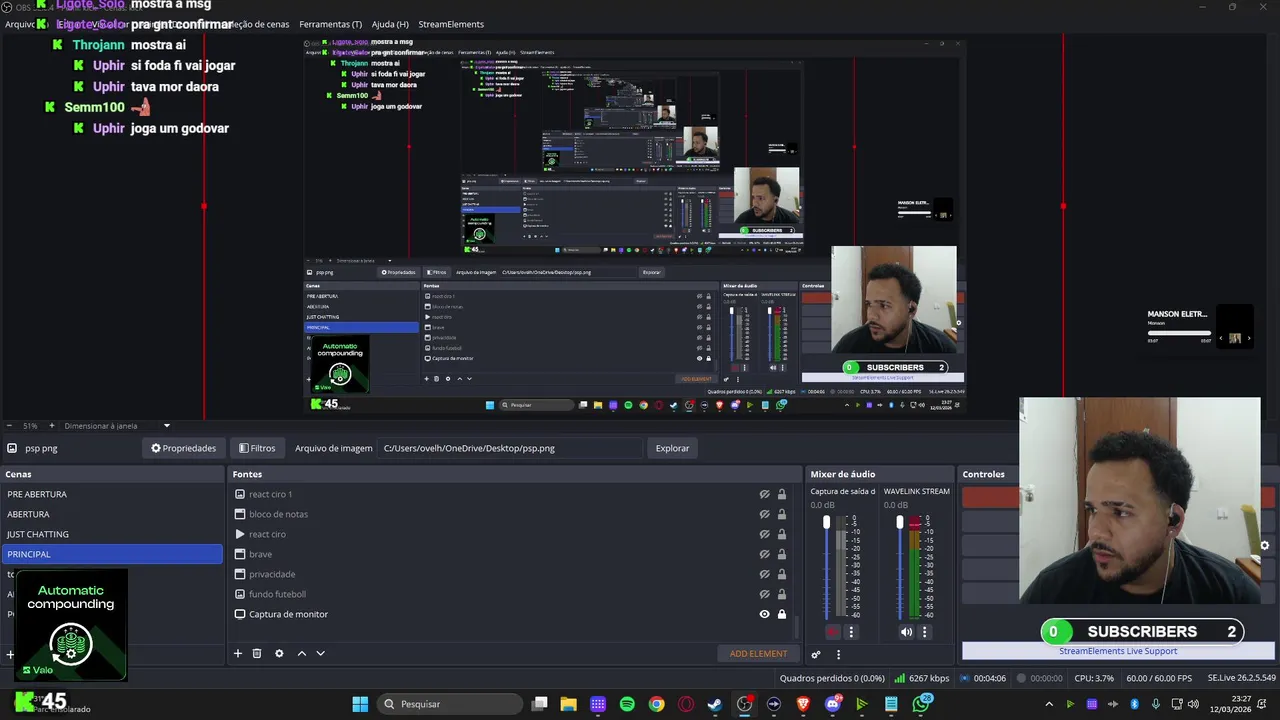
Task: Open WhatsApp from the taskbar
Action: (x=921, y=704)
